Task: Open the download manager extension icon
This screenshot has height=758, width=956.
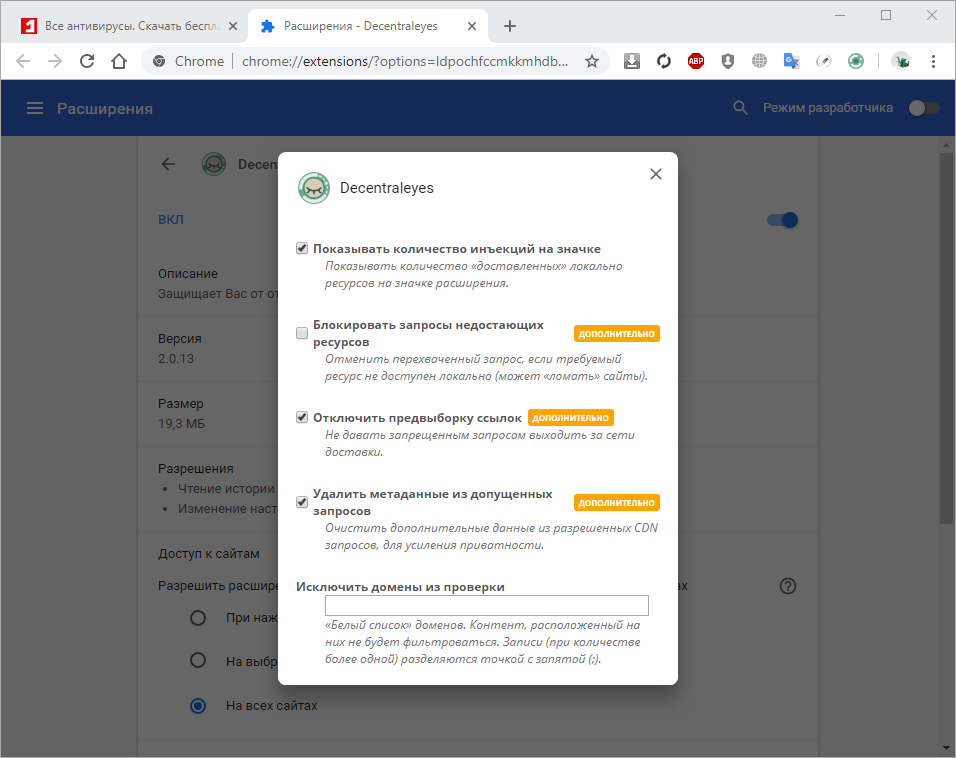Action: (x=632, y=61)
